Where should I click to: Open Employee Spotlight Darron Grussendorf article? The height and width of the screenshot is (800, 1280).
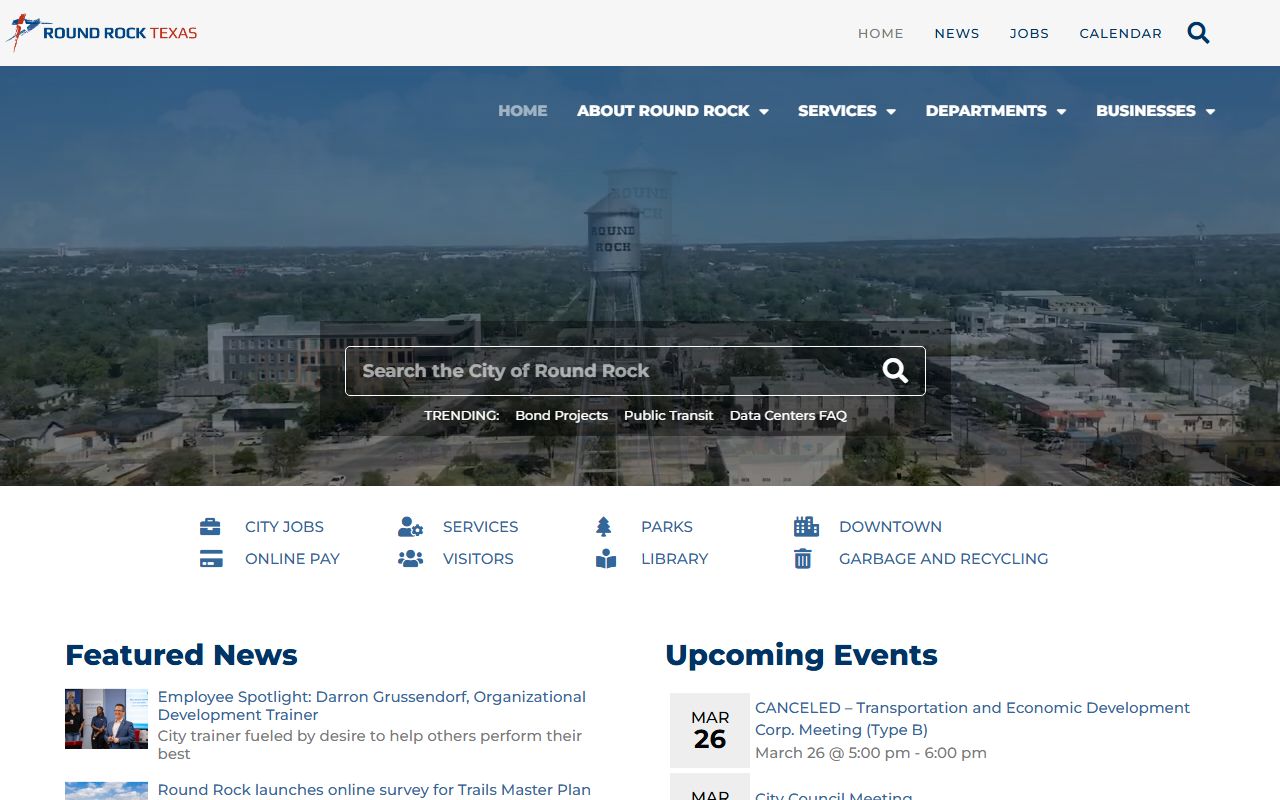(x=372, y=705)
